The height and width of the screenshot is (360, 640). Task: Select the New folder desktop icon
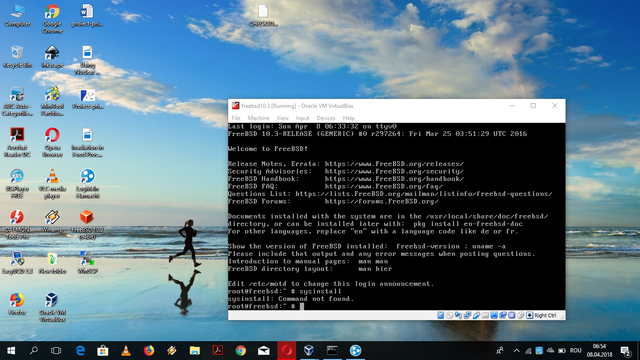(x=52, y=263)
